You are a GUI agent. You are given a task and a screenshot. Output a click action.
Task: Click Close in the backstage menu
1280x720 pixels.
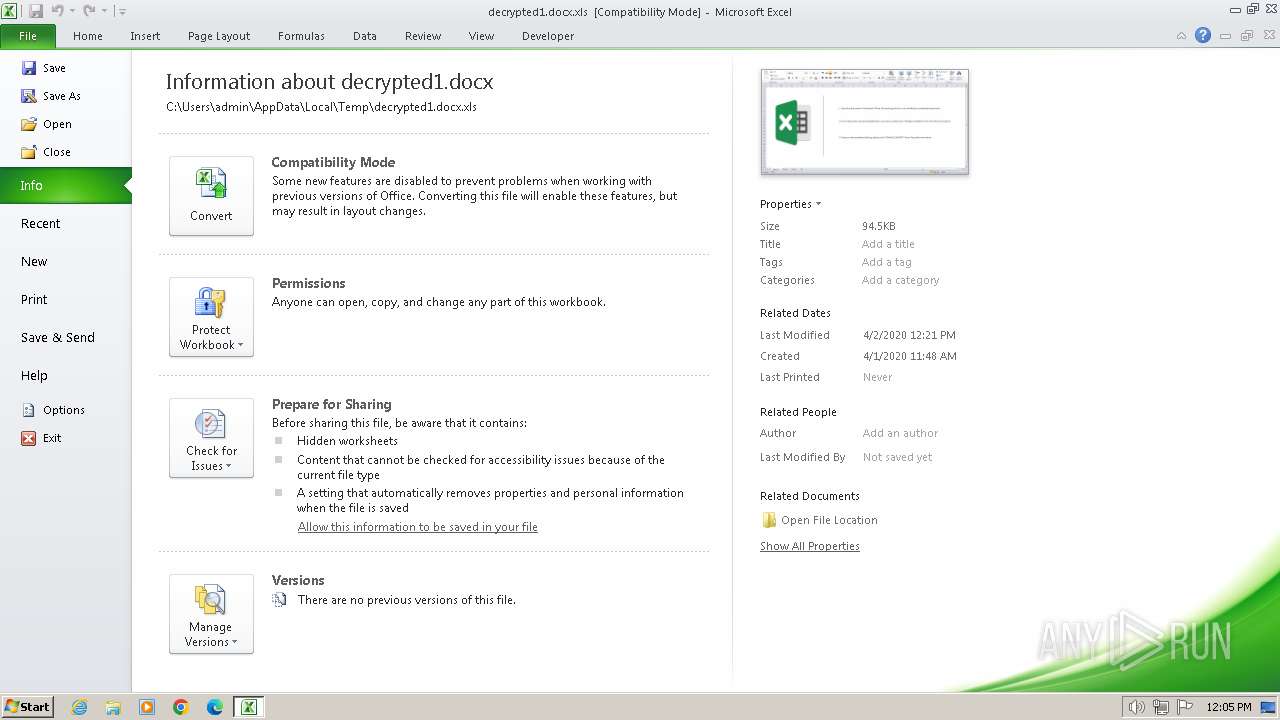[46, 152]
